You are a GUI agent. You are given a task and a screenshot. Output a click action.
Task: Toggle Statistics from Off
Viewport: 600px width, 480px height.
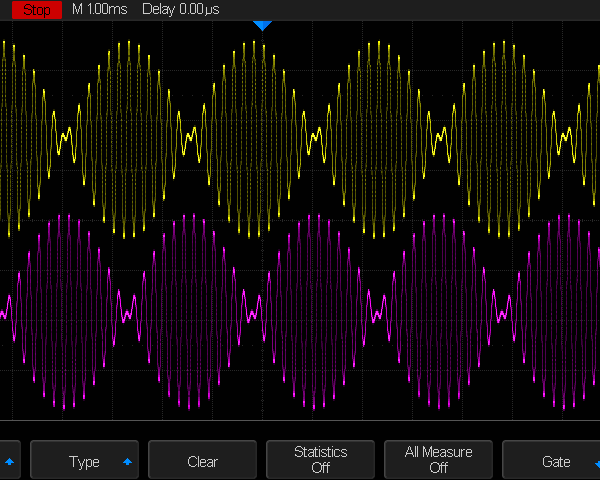pos(320,460)
